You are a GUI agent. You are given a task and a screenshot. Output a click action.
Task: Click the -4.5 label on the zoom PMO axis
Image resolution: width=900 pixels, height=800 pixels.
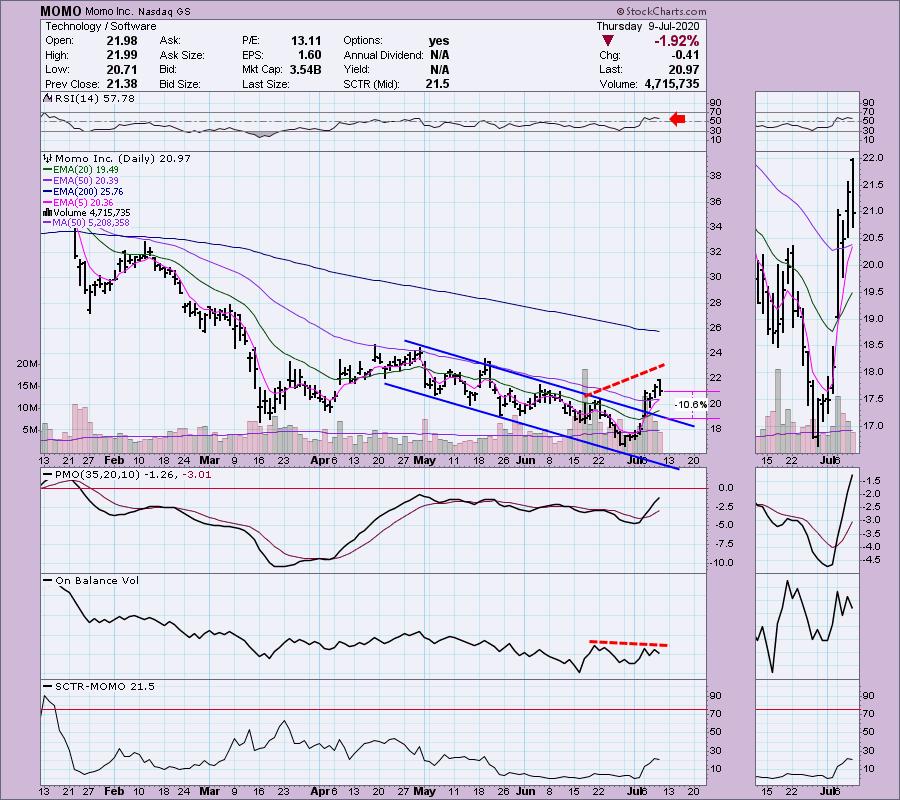872,560
